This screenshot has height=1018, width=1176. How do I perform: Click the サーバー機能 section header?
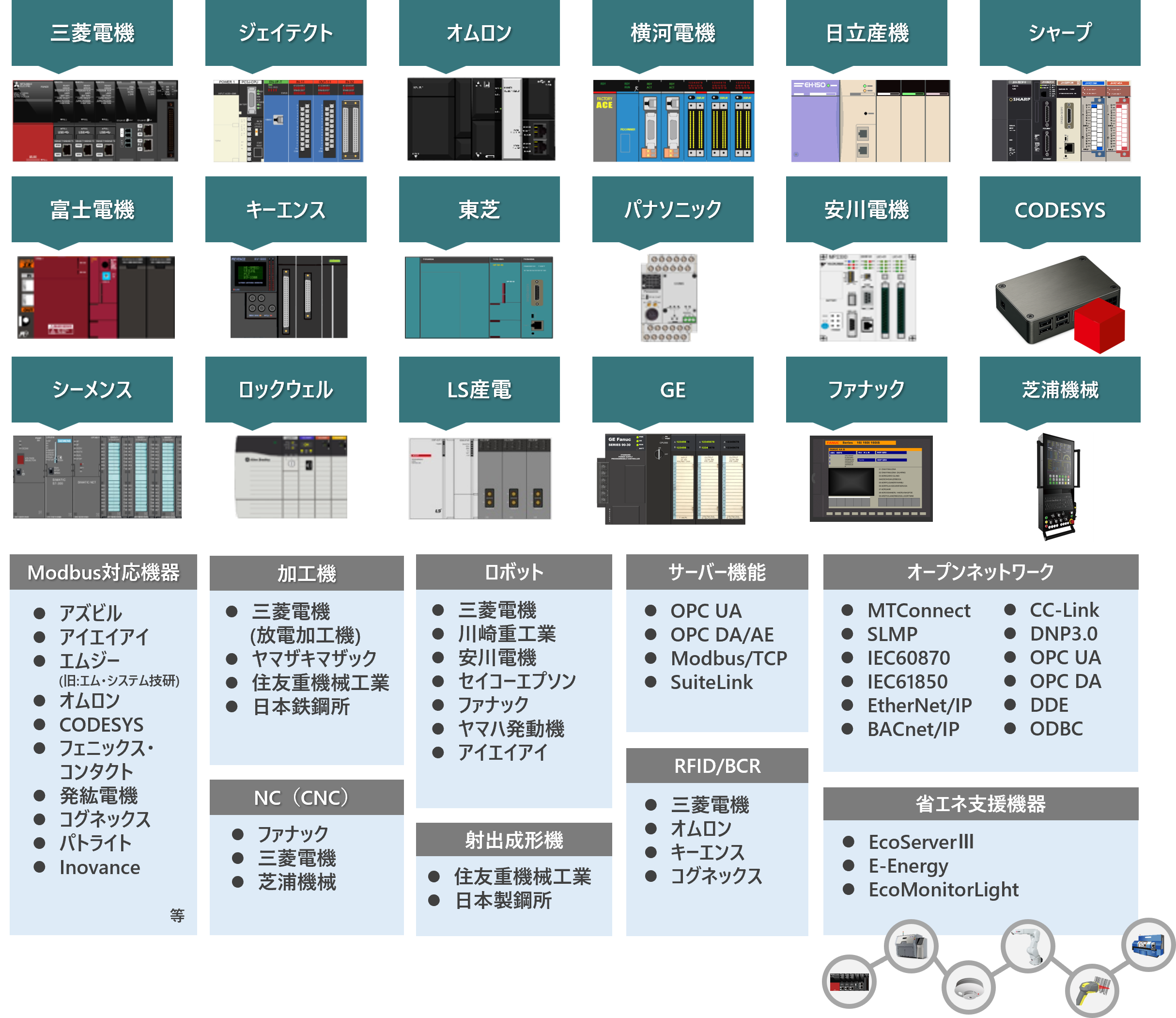(717, 571)
